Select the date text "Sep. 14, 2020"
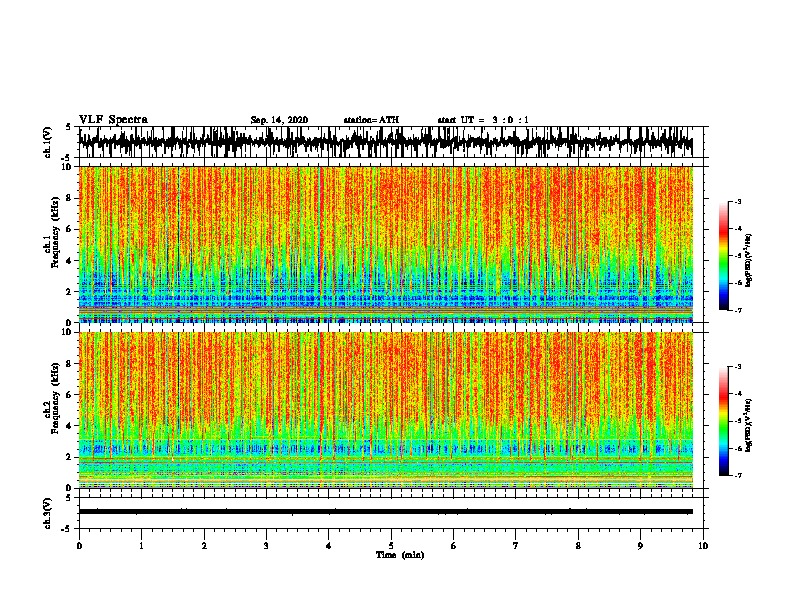The width and height of the screenshot is (792, 612). tap(279, 120)
